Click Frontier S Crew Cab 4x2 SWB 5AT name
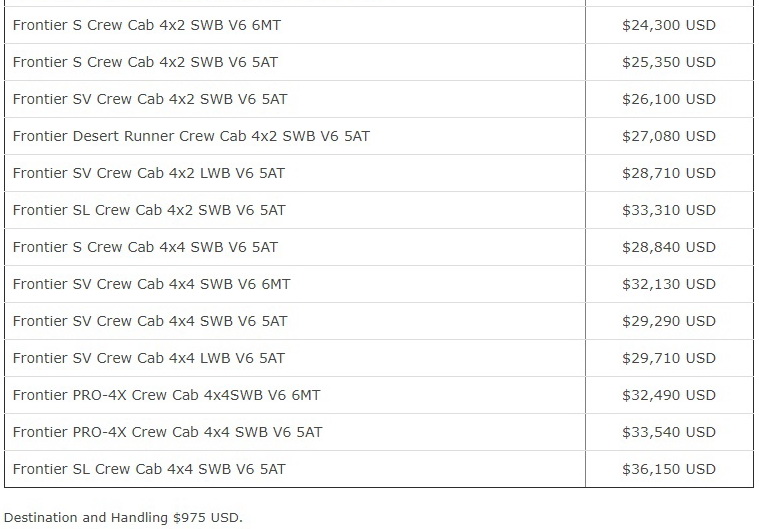 [145, 62]
